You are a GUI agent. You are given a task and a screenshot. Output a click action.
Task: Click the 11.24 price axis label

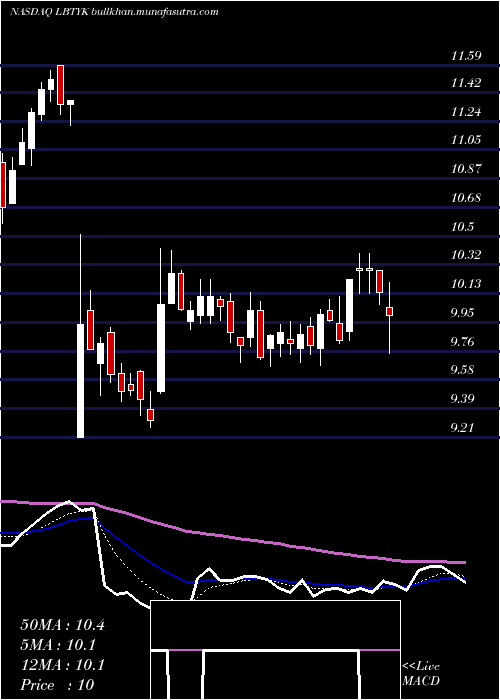point(466,112)
